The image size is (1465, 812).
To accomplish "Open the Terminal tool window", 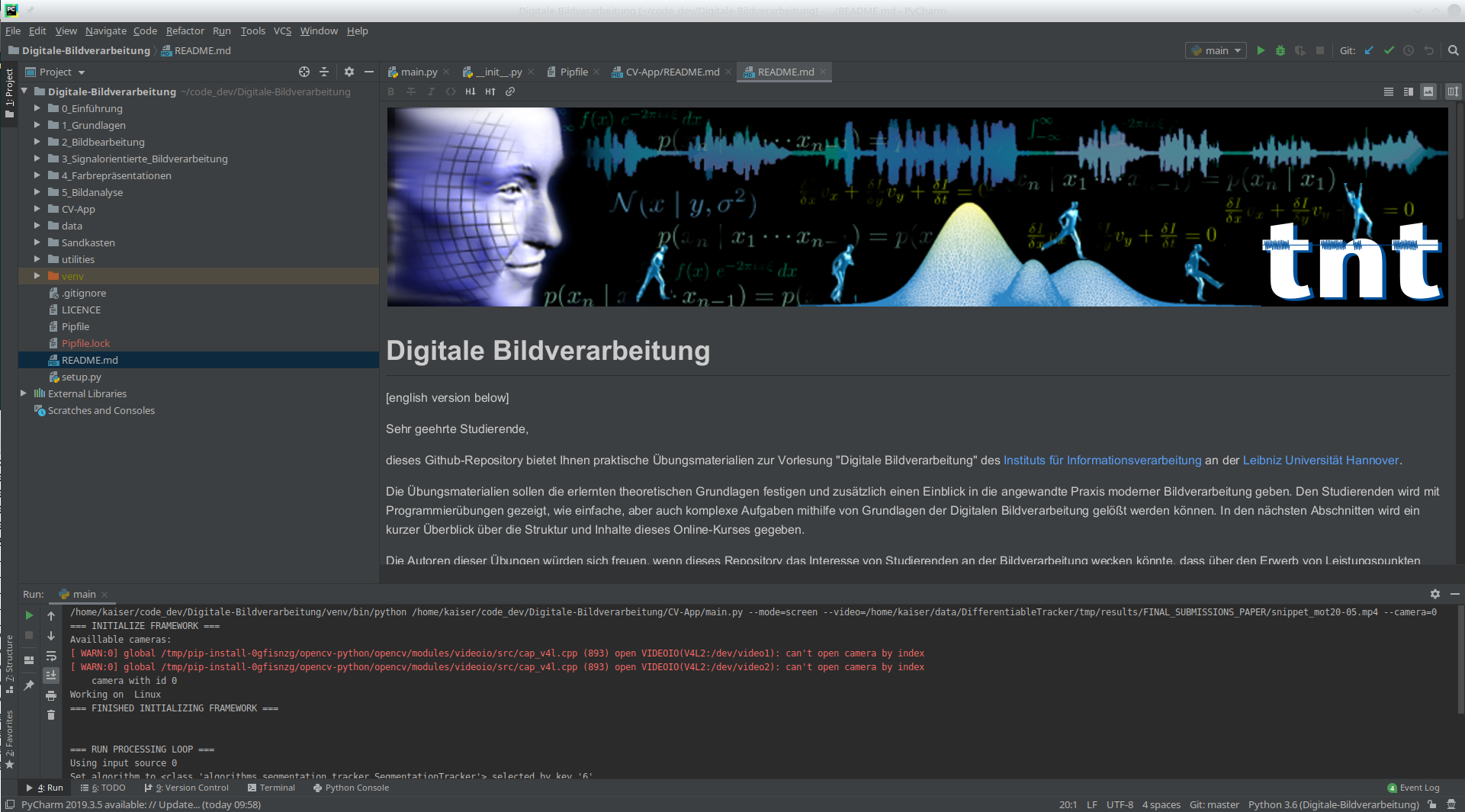I will point(271,788).
